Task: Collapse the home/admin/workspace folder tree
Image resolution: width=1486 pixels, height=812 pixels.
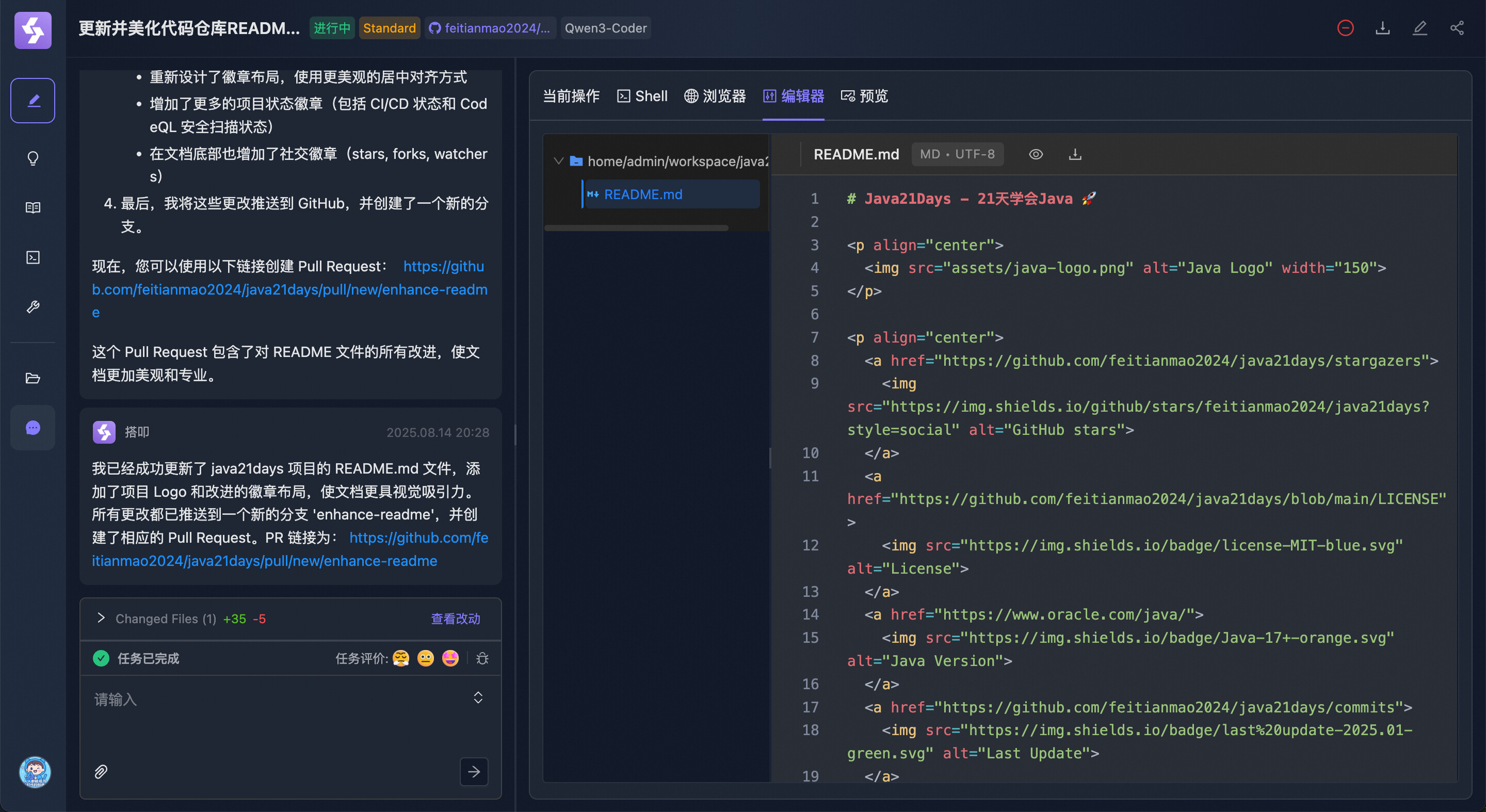Action: tap(558, 161)
